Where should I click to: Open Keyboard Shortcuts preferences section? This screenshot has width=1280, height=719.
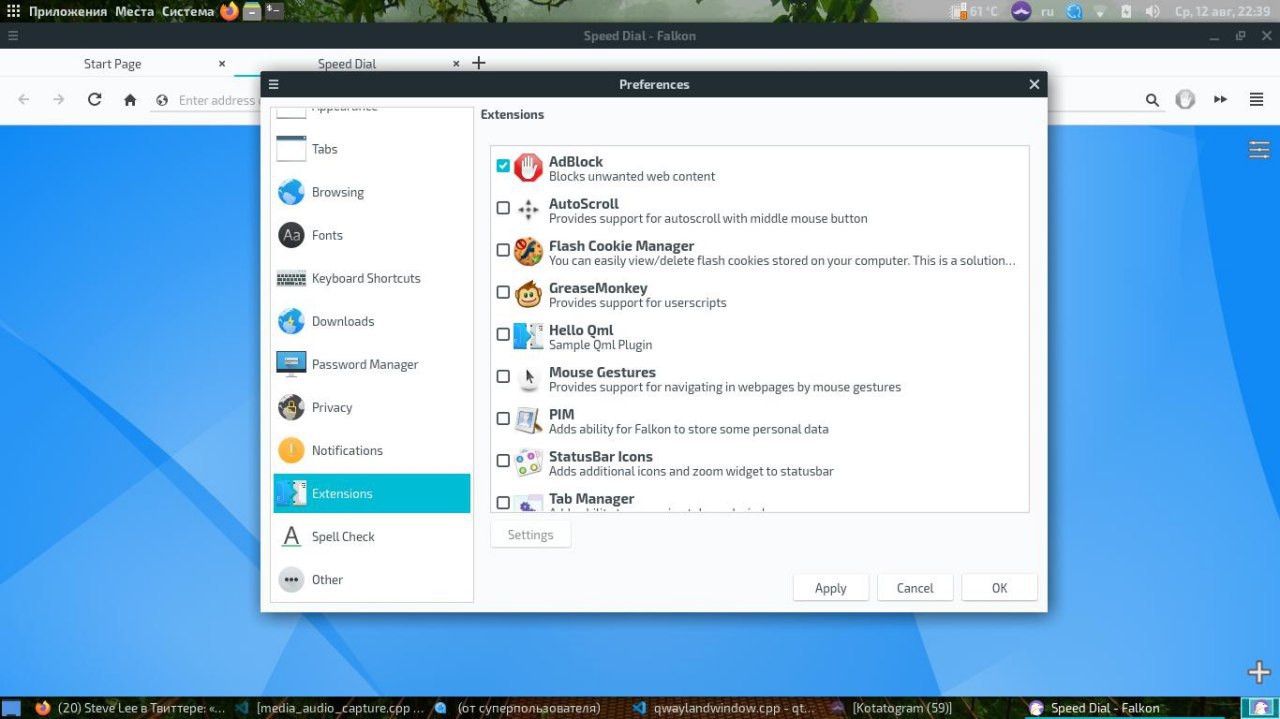point(372,278)
